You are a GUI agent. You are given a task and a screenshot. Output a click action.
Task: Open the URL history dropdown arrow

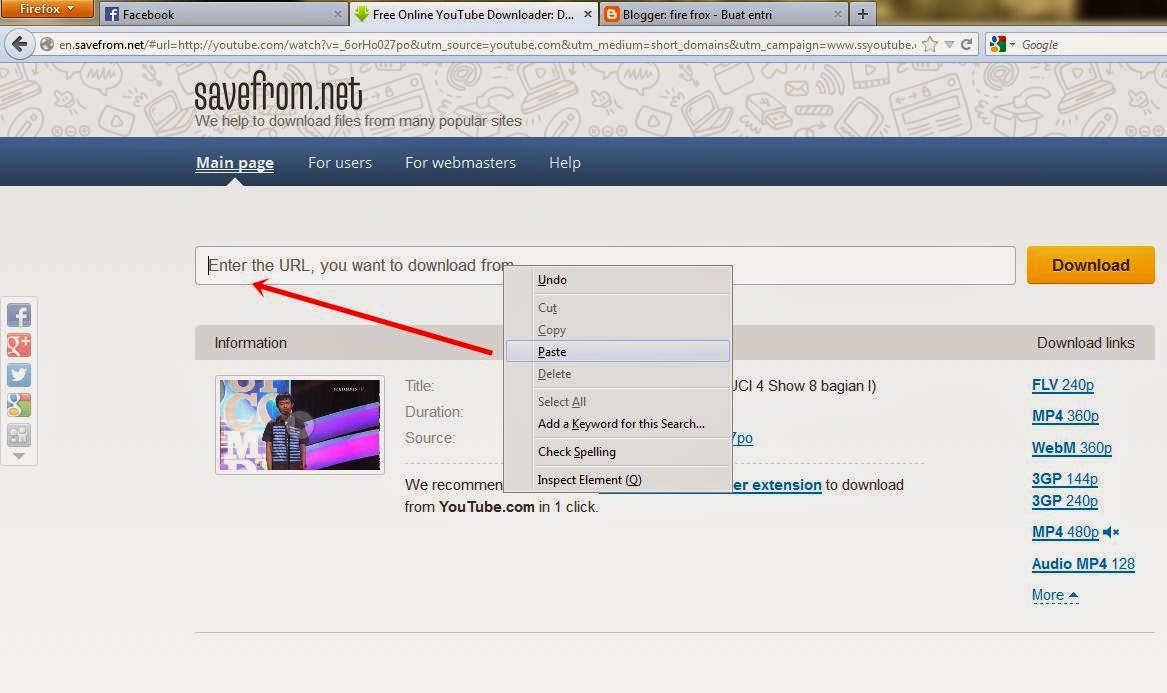pyautogui.click(x=949, y=45)
